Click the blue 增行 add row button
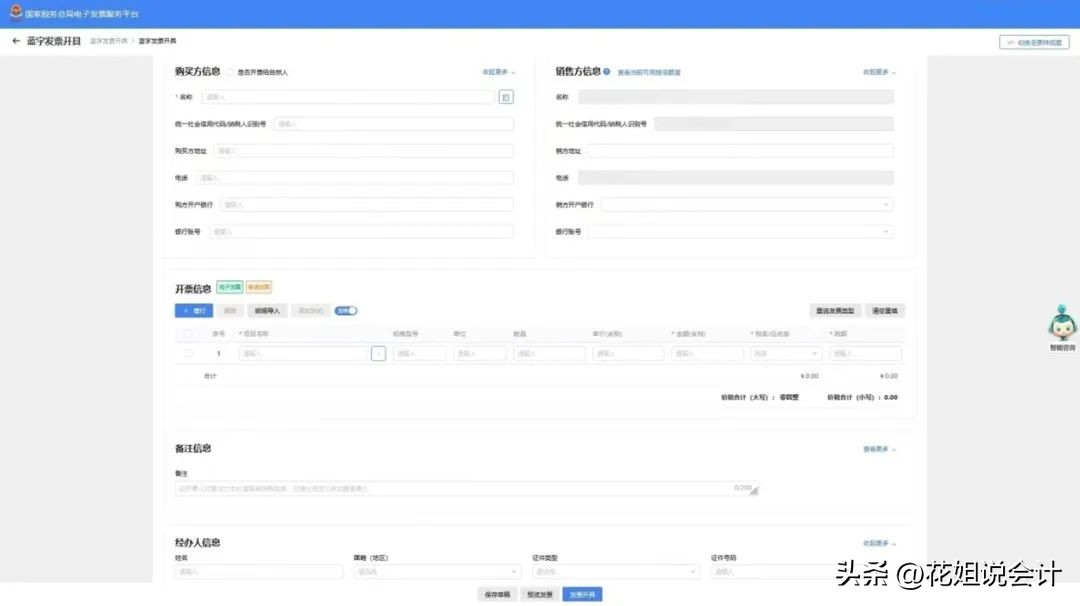The image size is (1080, 606). click(194, 311)
